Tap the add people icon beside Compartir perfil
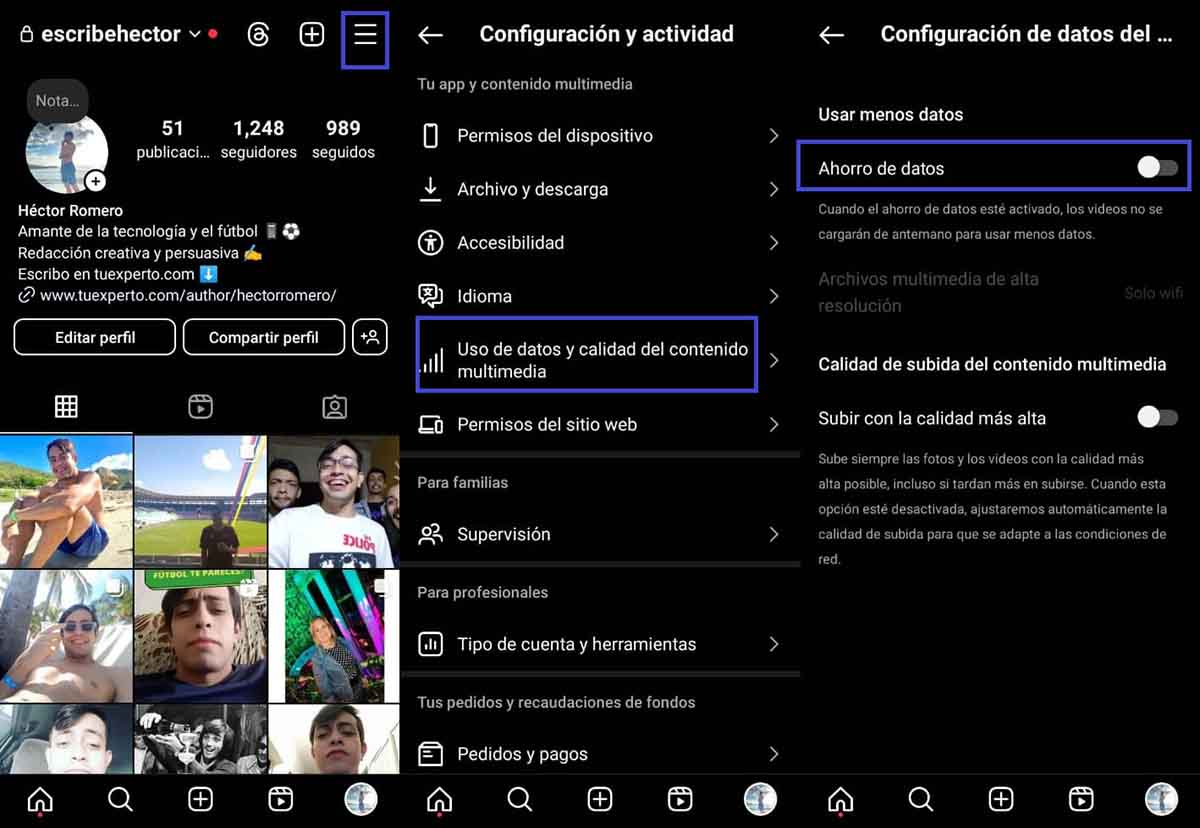Screen dimensions: 1200x828 click(x=370, y=337)
